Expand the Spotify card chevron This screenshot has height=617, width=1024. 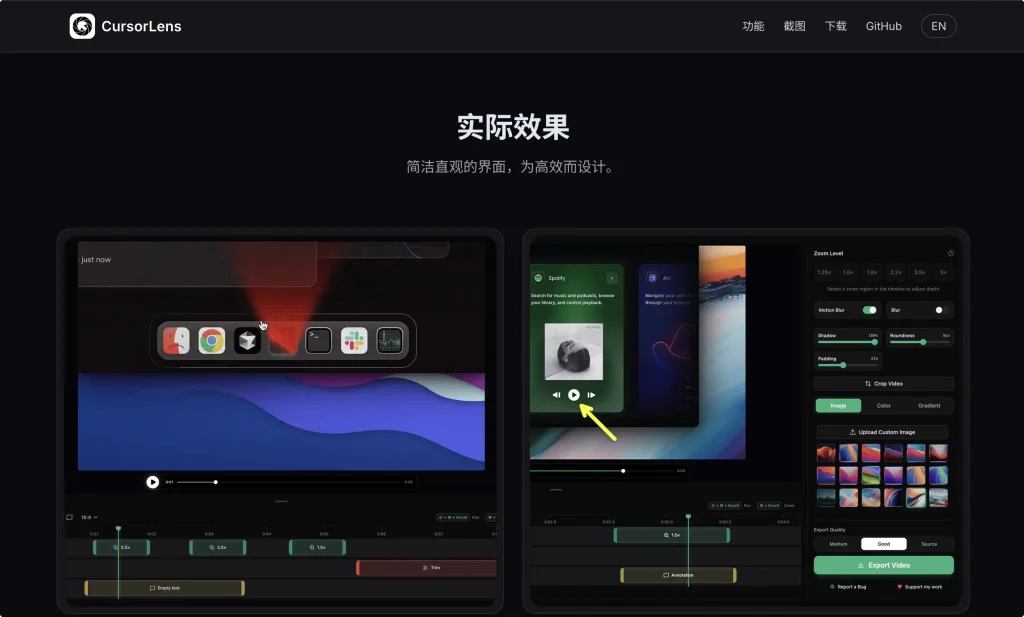pos(611,278)
